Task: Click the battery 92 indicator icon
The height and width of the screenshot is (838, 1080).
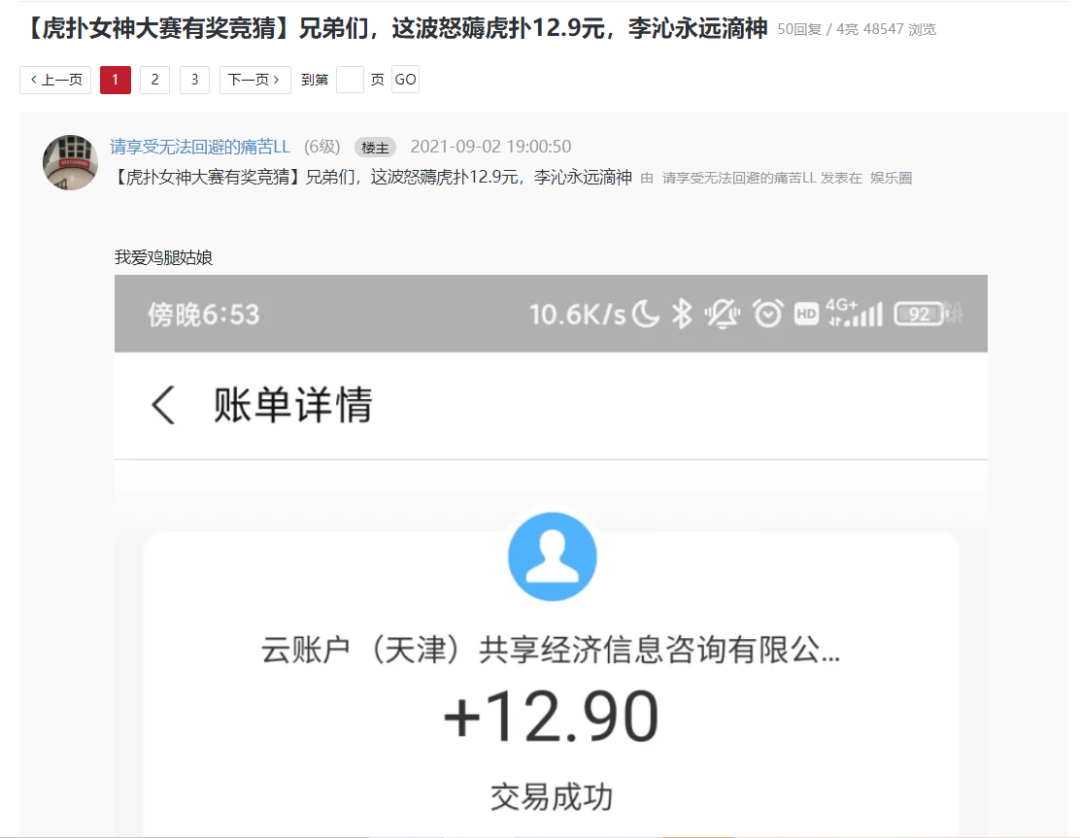Action: [x=920, y=314]
